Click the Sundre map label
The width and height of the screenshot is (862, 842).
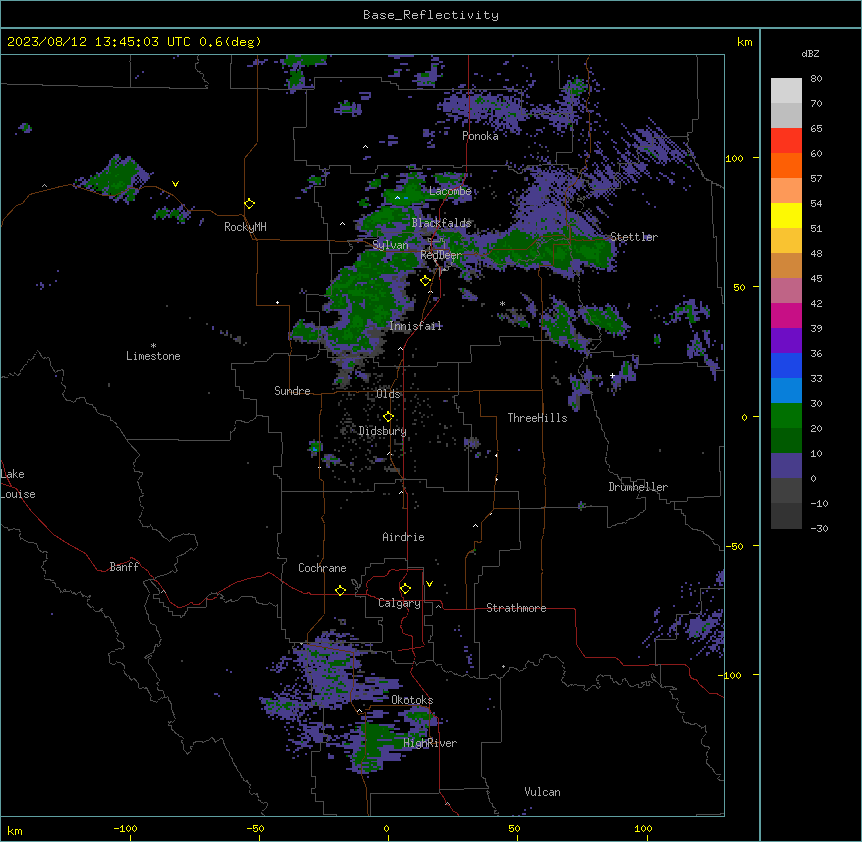click(292, 391)
